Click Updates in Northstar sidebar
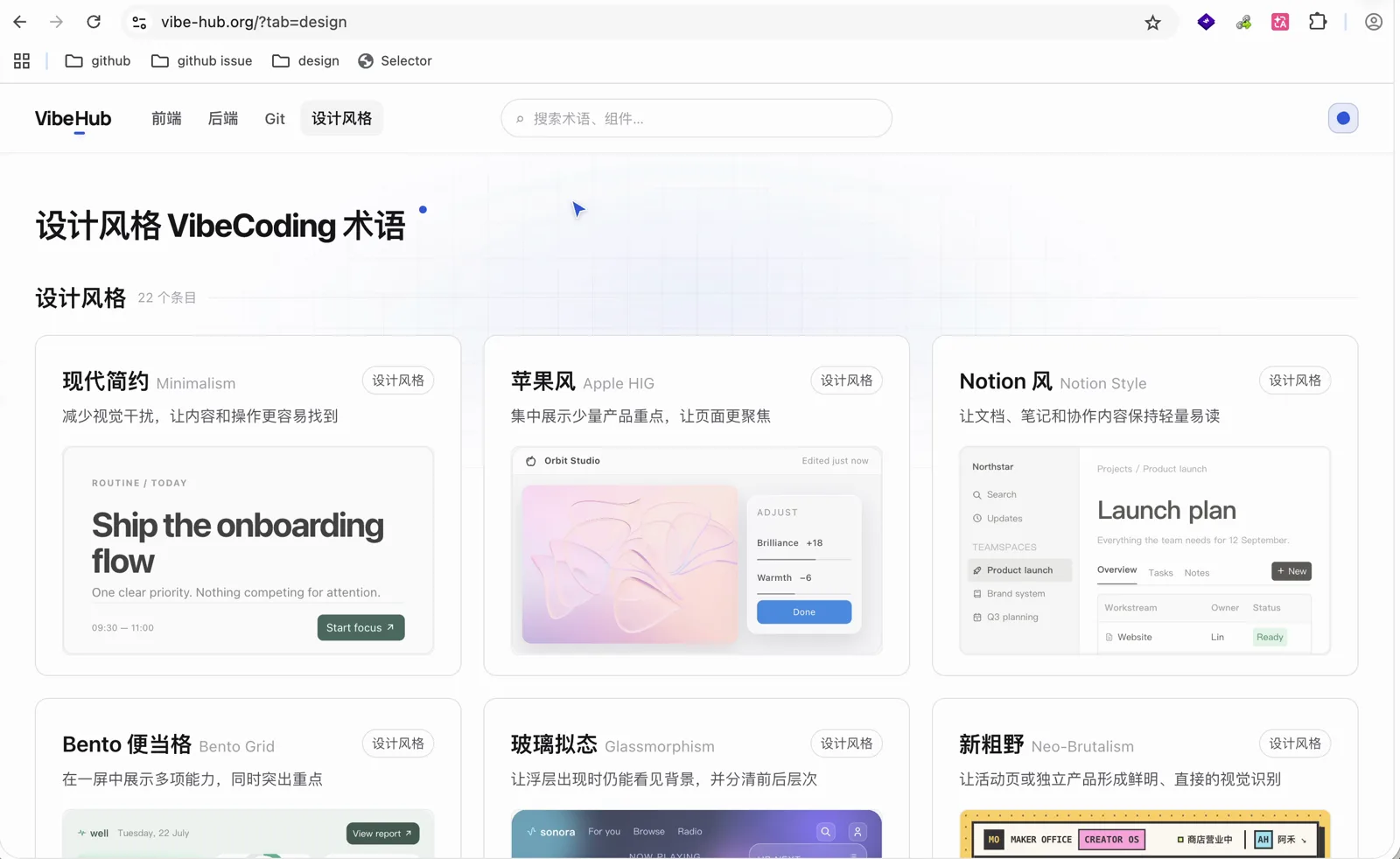 [x=997, y=518]
